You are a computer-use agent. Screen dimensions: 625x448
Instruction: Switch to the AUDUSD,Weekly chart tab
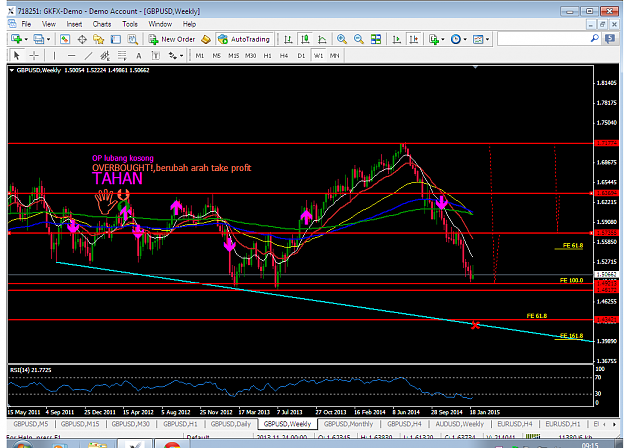[x=460, y=424]
